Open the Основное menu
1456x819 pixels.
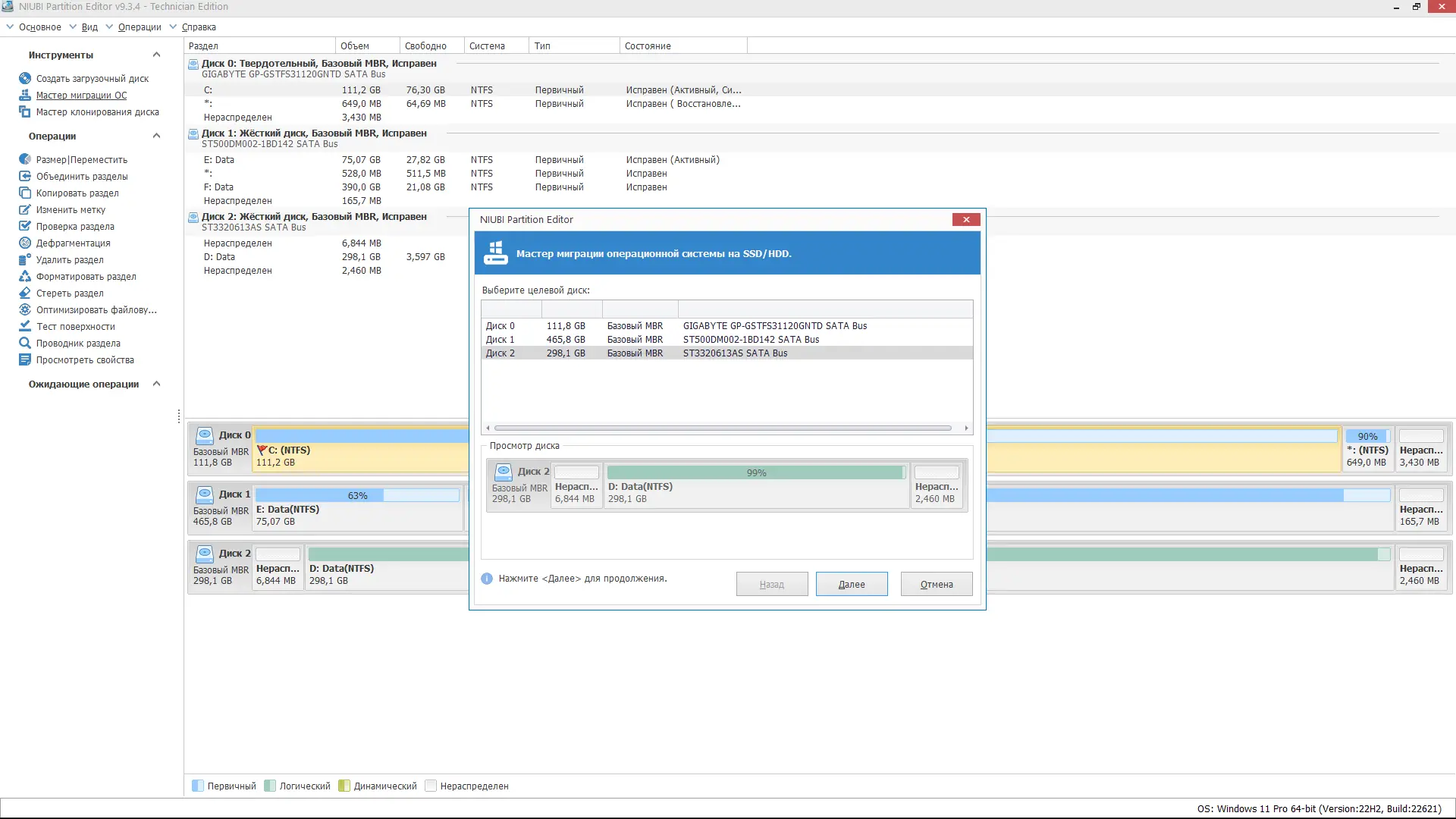click(x=39, y=27)
